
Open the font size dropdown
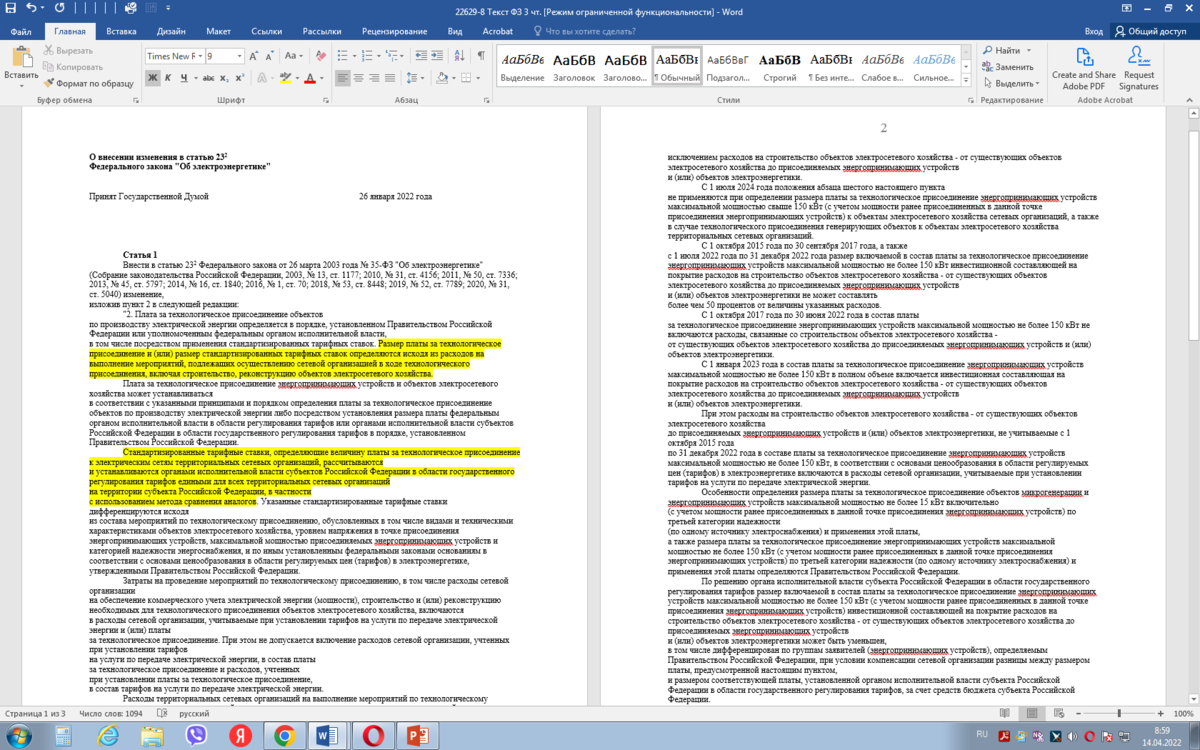(238, 56)
